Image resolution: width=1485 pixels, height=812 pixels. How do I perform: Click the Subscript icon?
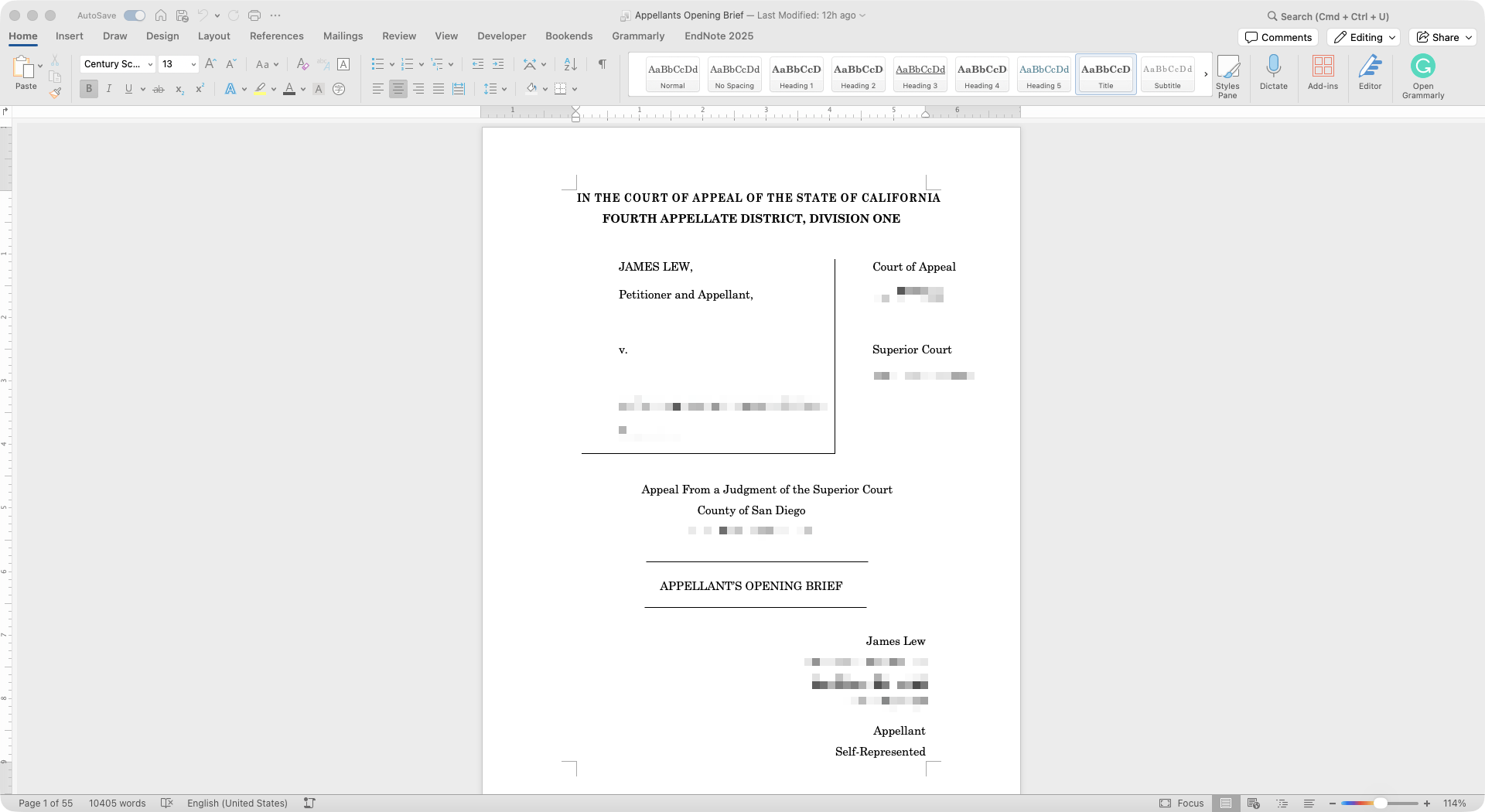click(x=179, y=89)
